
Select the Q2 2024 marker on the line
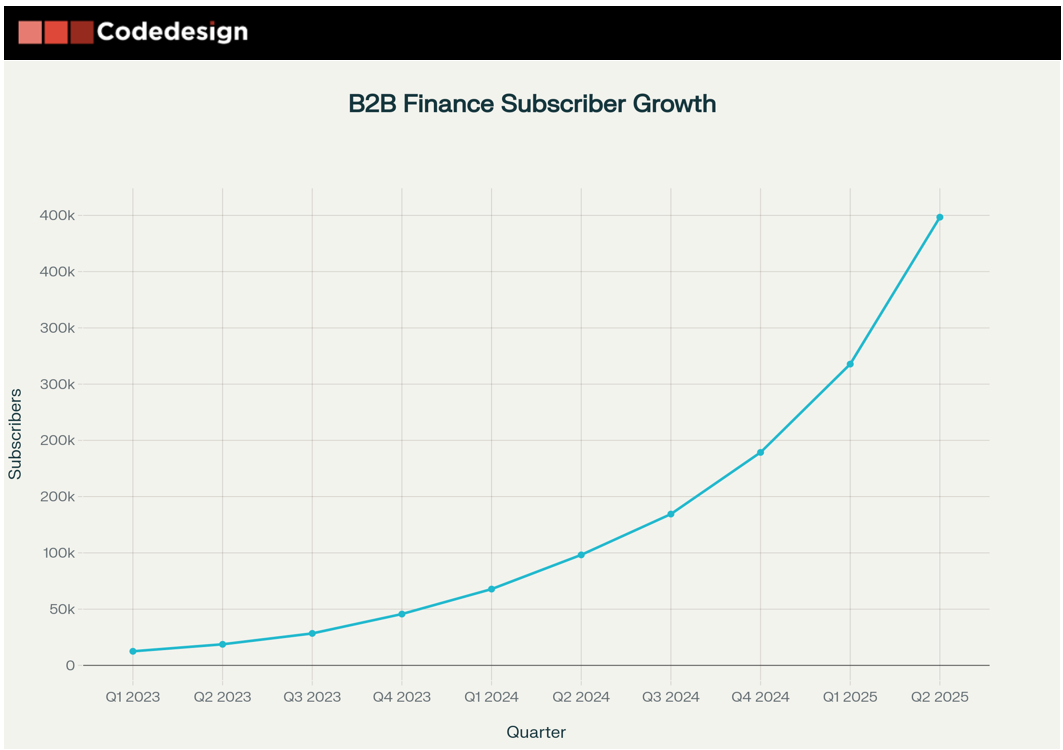[x=581, y=555]
